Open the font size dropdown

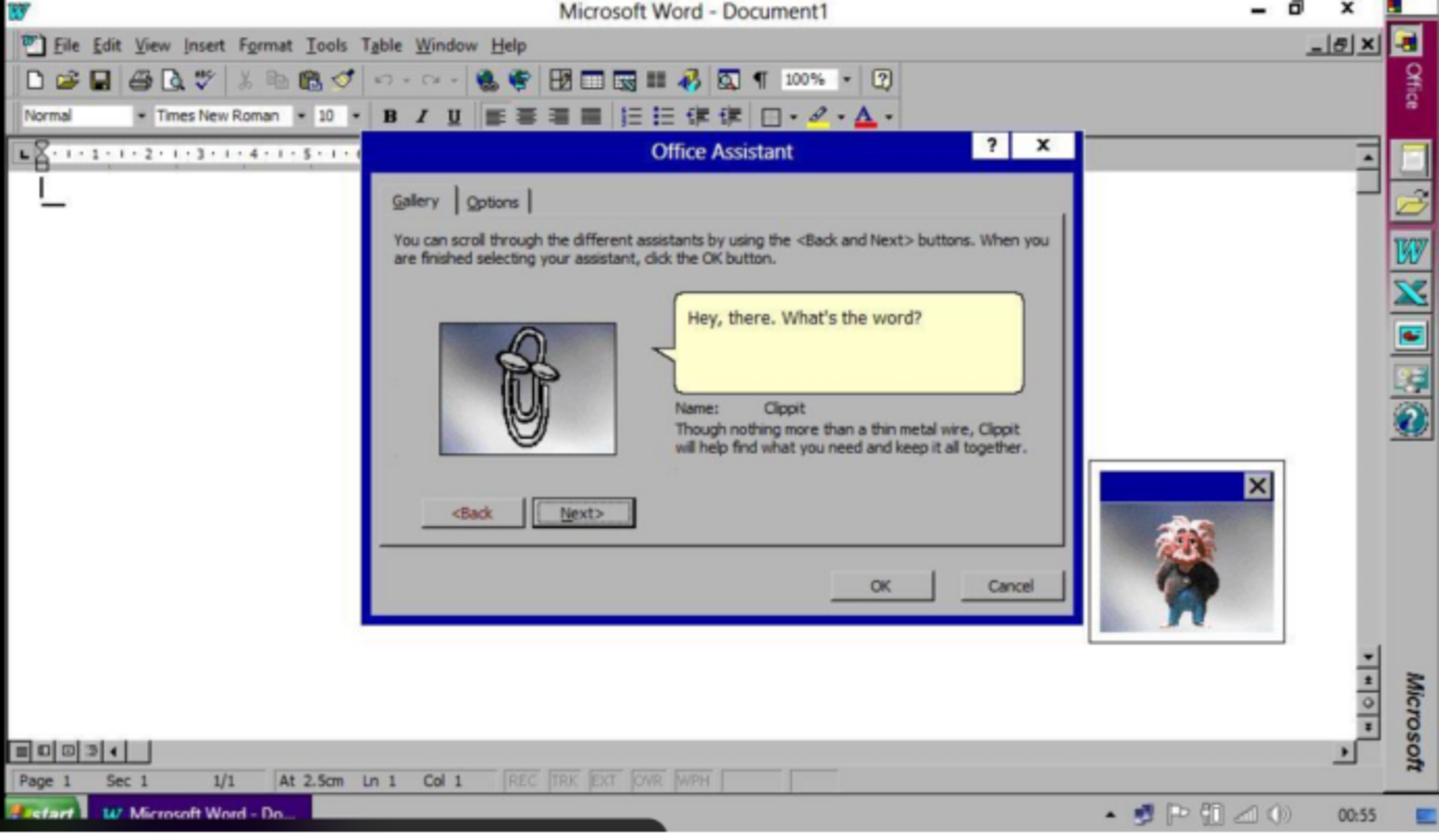pyautogui.click(x=355, y=117)
